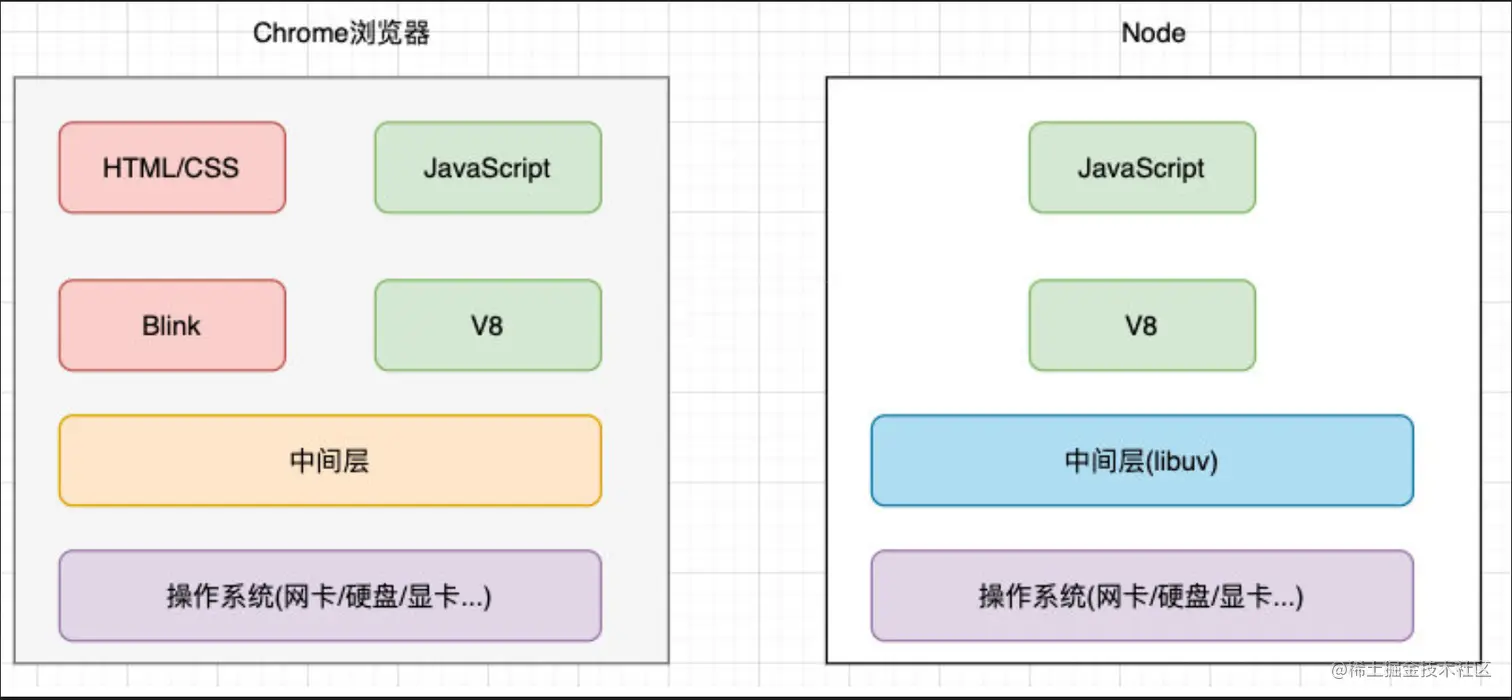Select the orange 中间层 box
1512x700 pixels.
[330, 461]
